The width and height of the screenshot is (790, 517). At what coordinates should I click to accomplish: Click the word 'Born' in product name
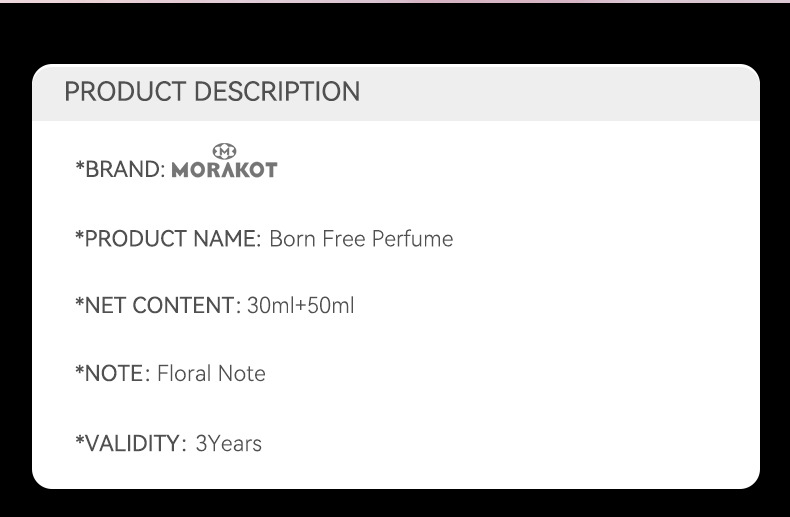click(292, 239)
